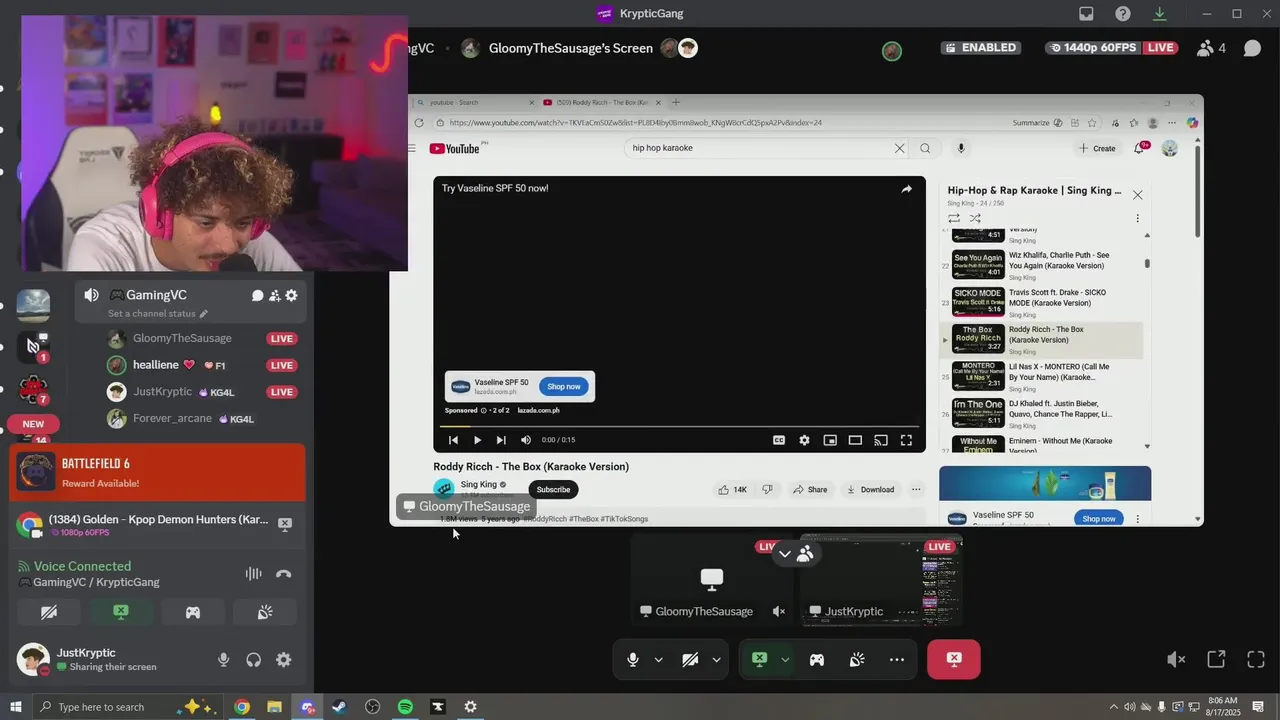Open GamingVC / KrypticGang voice link

click(x=95, y=582)
